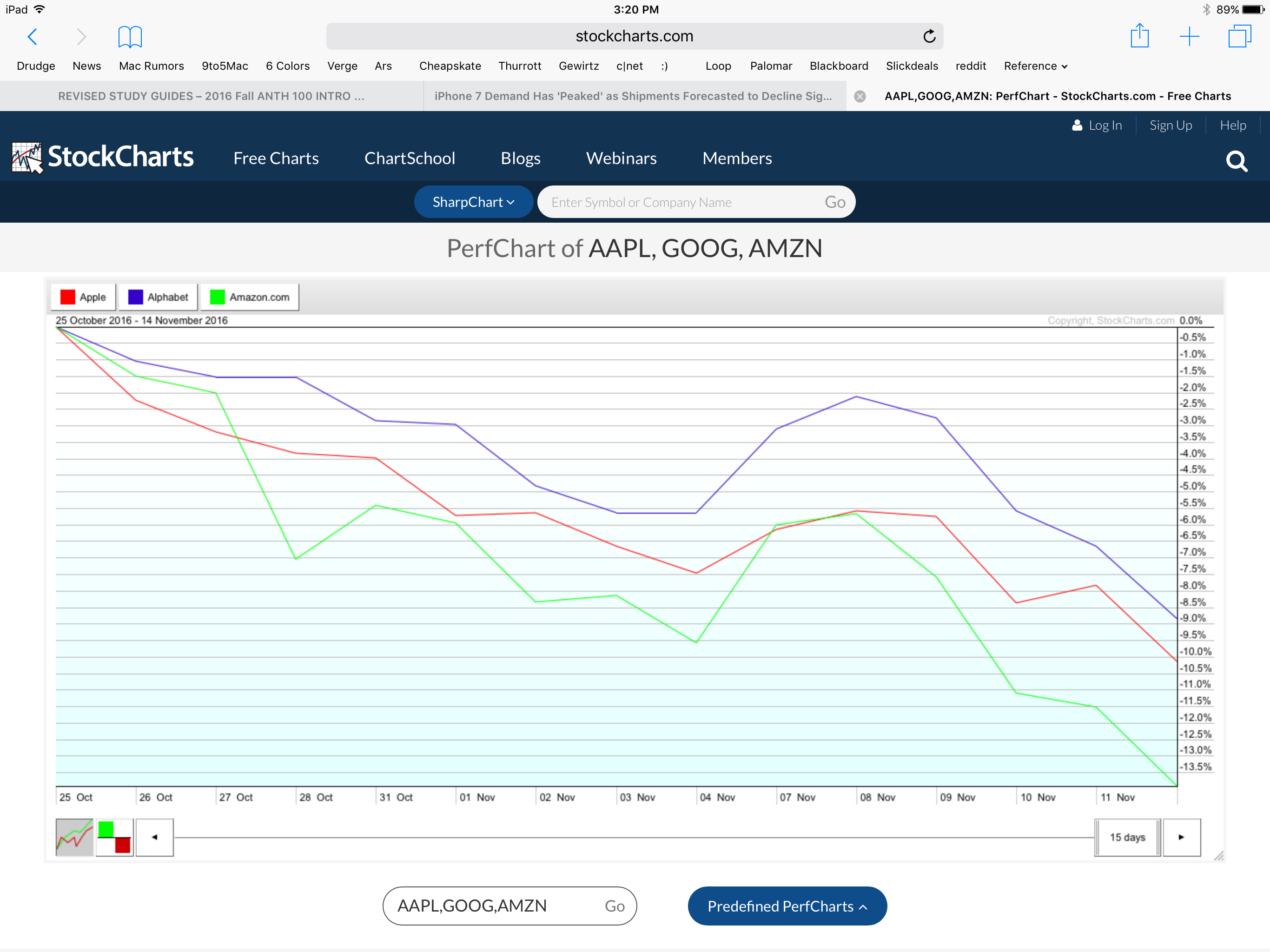Click Go in the symbol search box

point(835,202)
